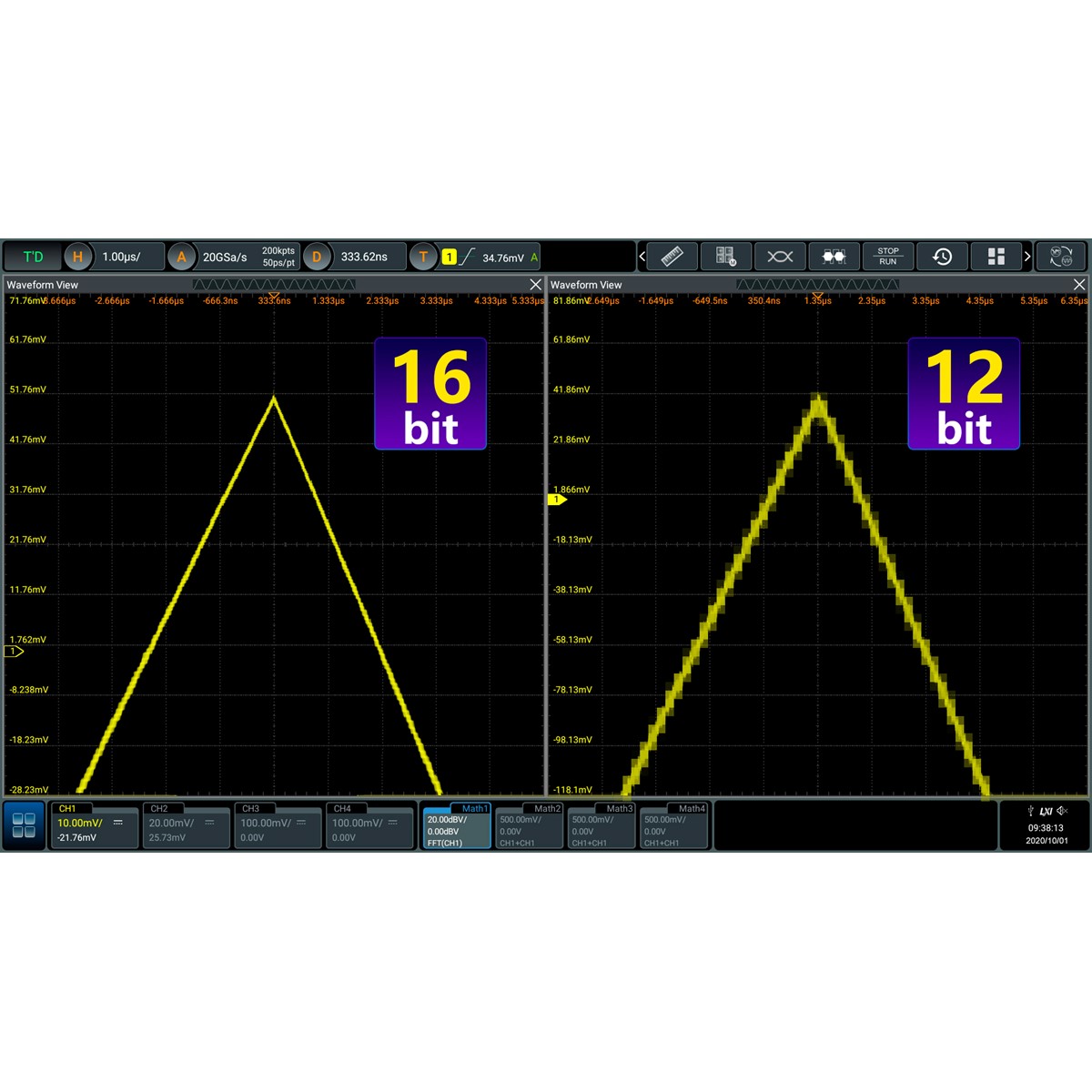Toggle channel CH2 on
This screenshot has width=1092, height=1092.
186,826
